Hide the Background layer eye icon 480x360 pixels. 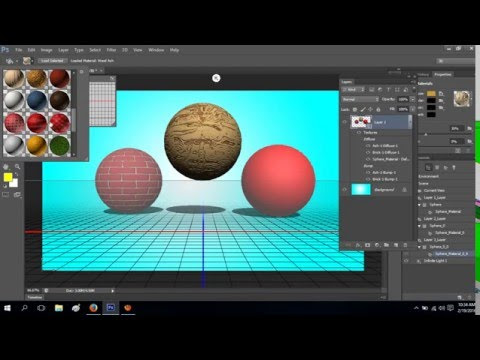345,189
